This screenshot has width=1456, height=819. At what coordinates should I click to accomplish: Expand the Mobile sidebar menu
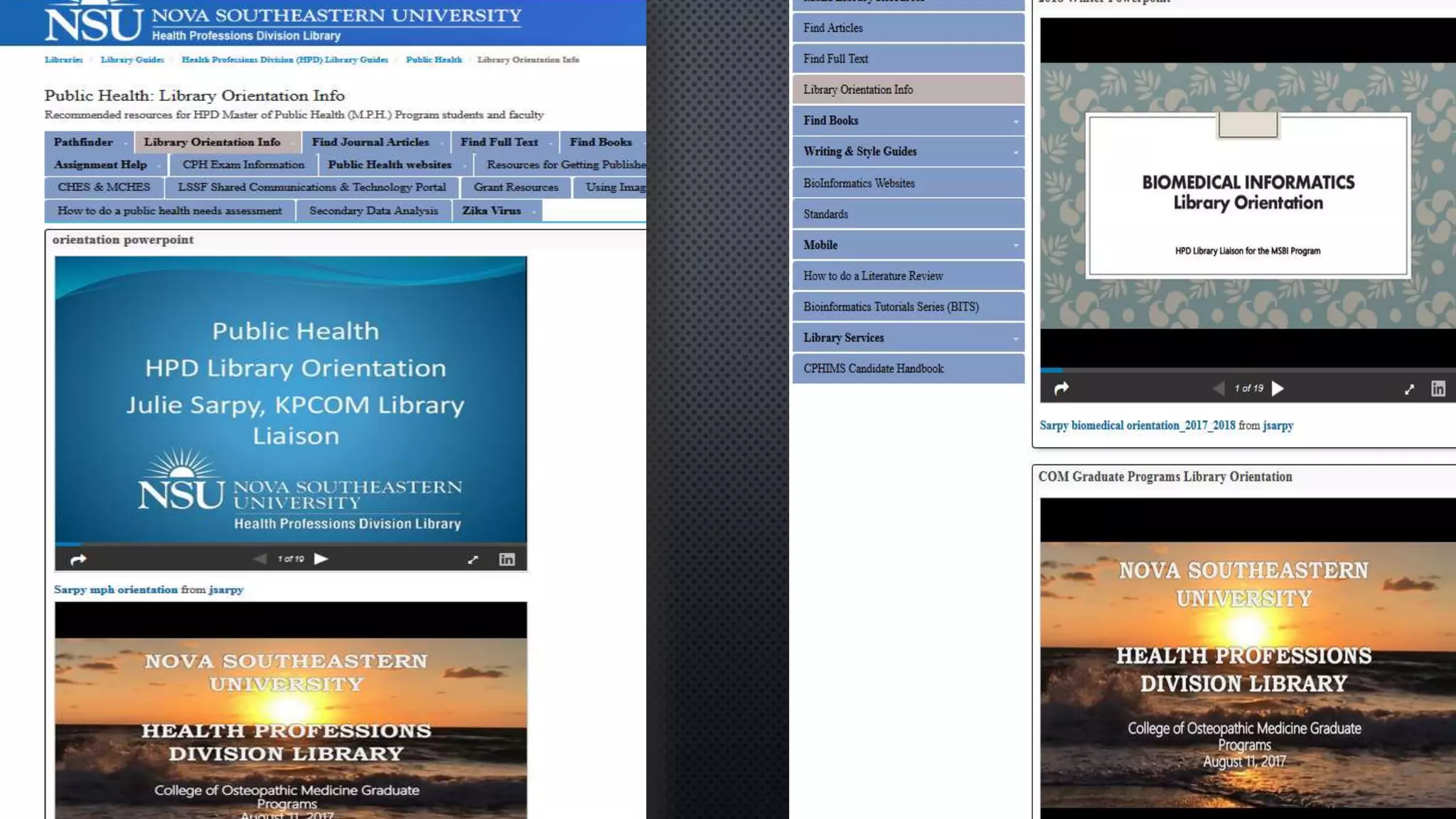(x=1015, y=245)
